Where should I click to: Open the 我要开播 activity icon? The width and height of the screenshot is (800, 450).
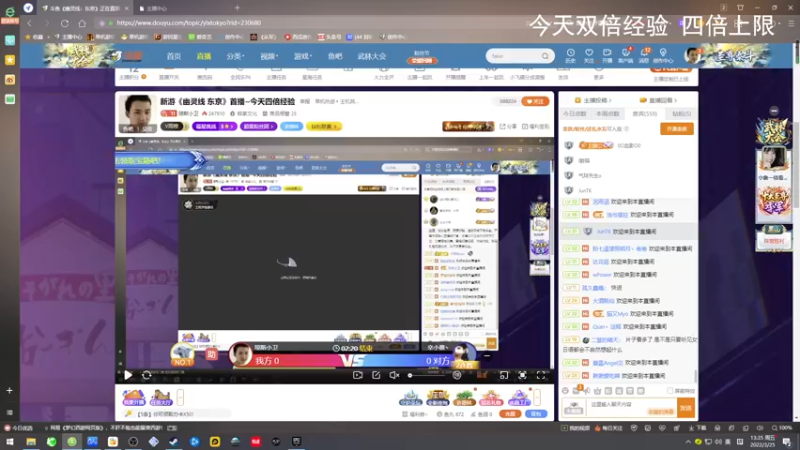tap(134, 397)
